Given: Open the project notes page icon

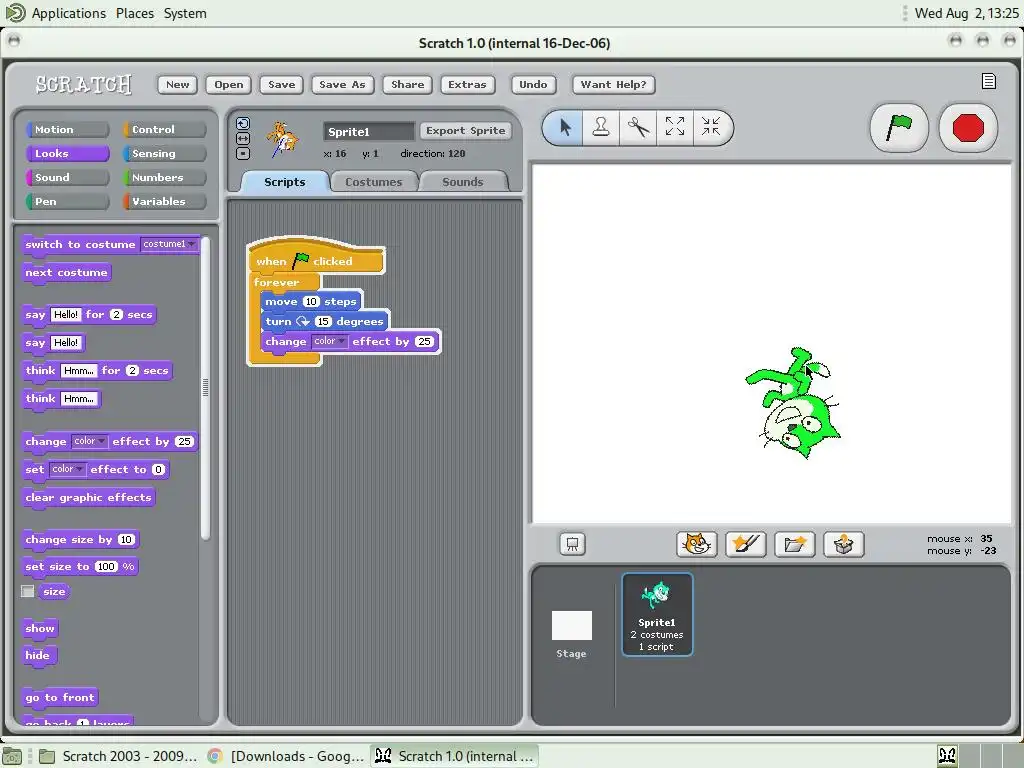Looking at the screenshot, I should point(989,81).
